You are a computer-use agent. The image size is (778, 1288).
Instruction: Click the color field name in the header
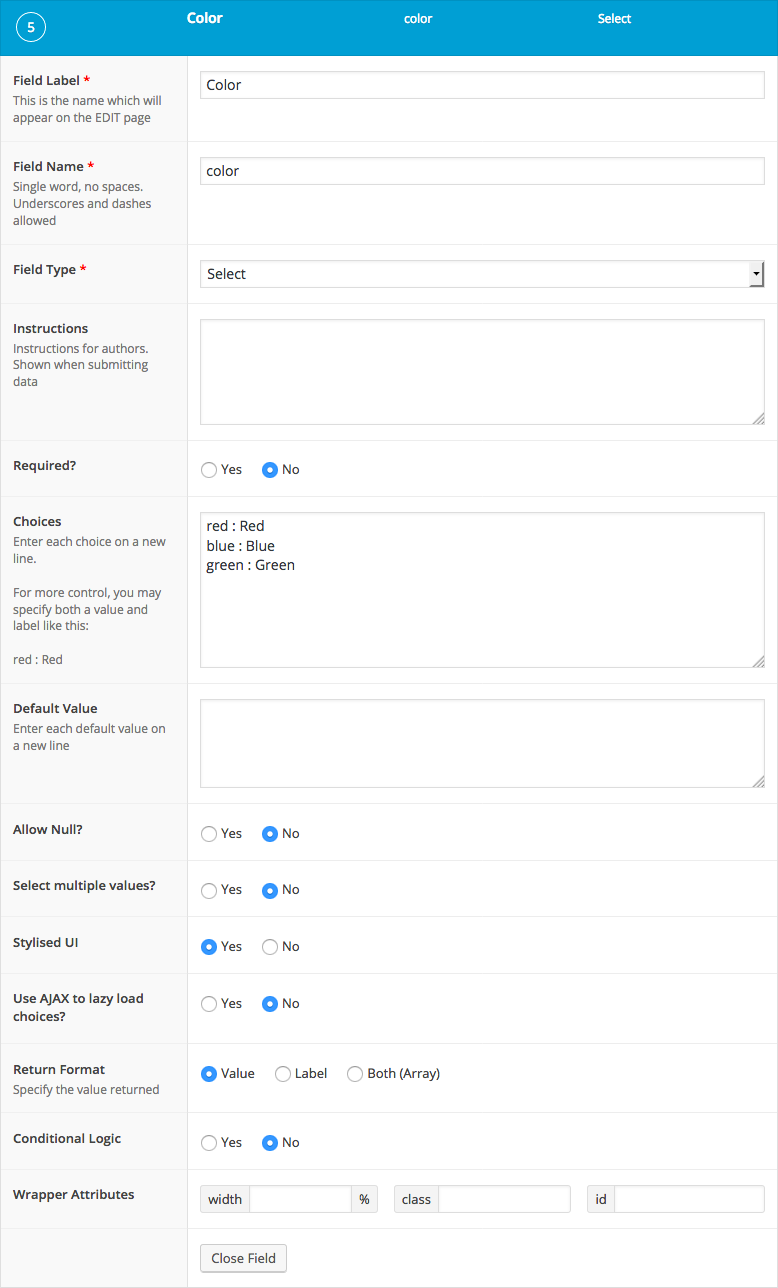coord(418,18)
